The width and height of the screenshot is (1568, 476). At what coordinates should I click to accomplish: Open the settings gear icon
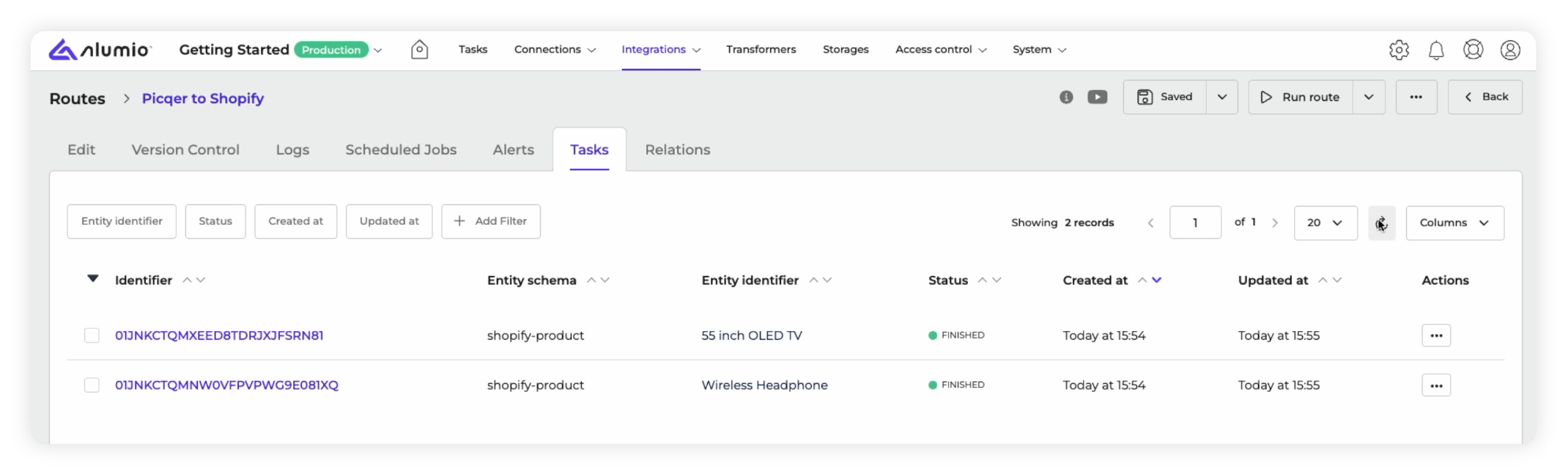(x=1399, y=50)
